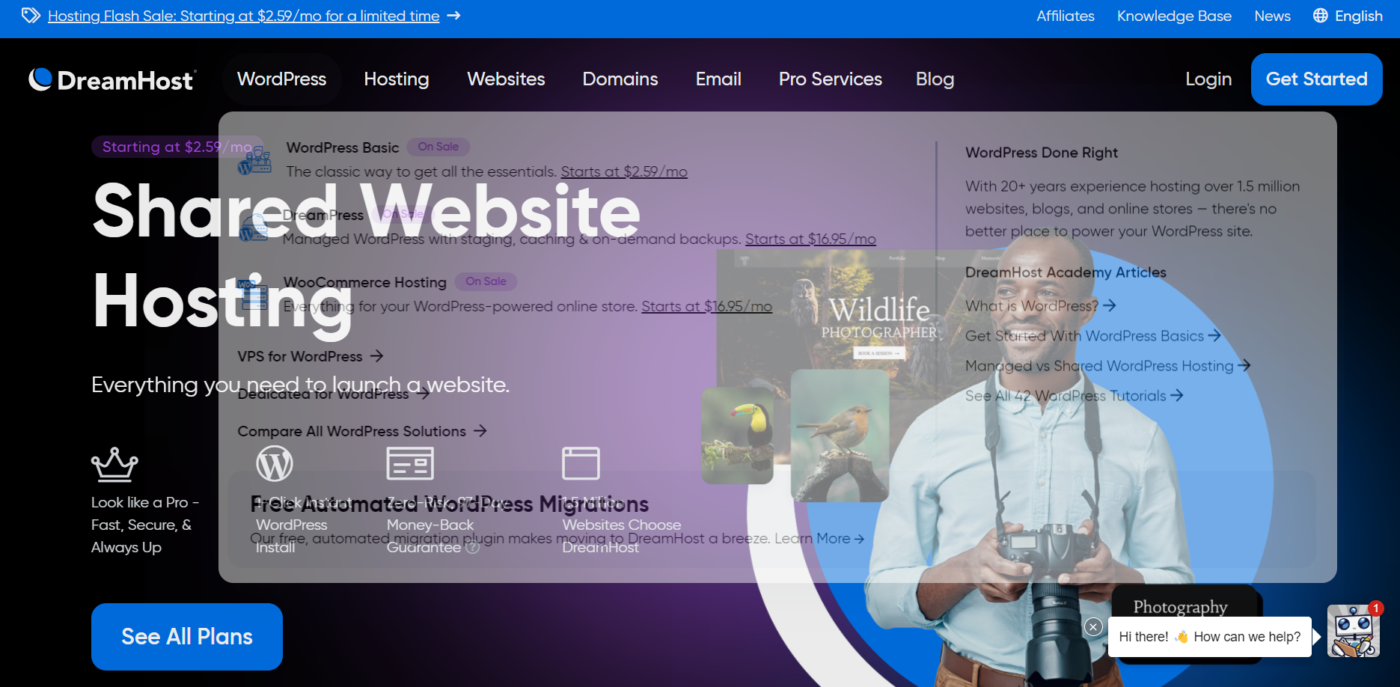
Task: Select the WordPress nav menu
Action: click(282, 79)
